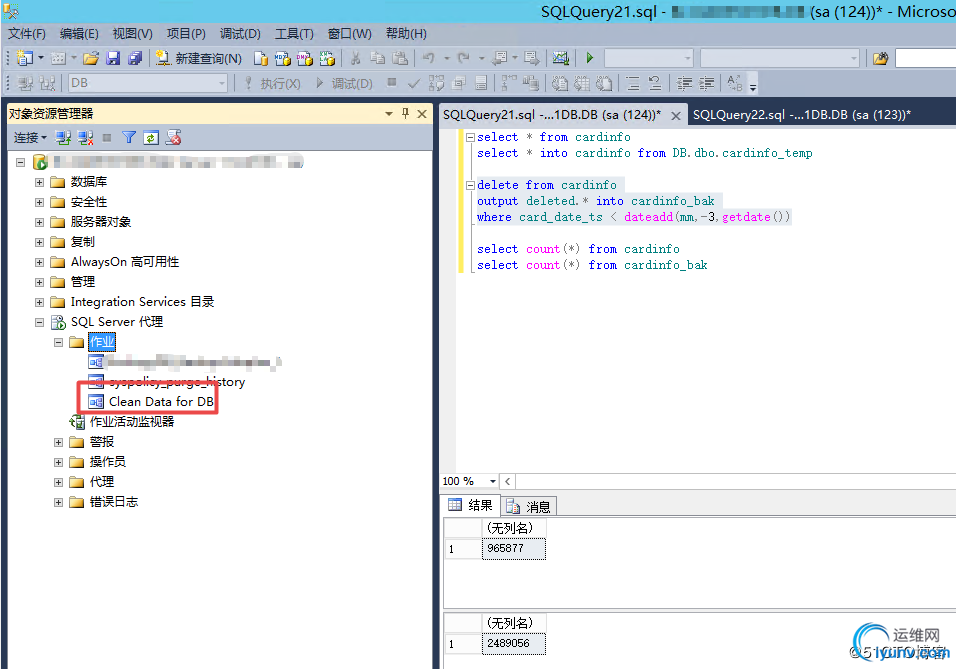Click the 调试(D) debug button

pos(344,83)
